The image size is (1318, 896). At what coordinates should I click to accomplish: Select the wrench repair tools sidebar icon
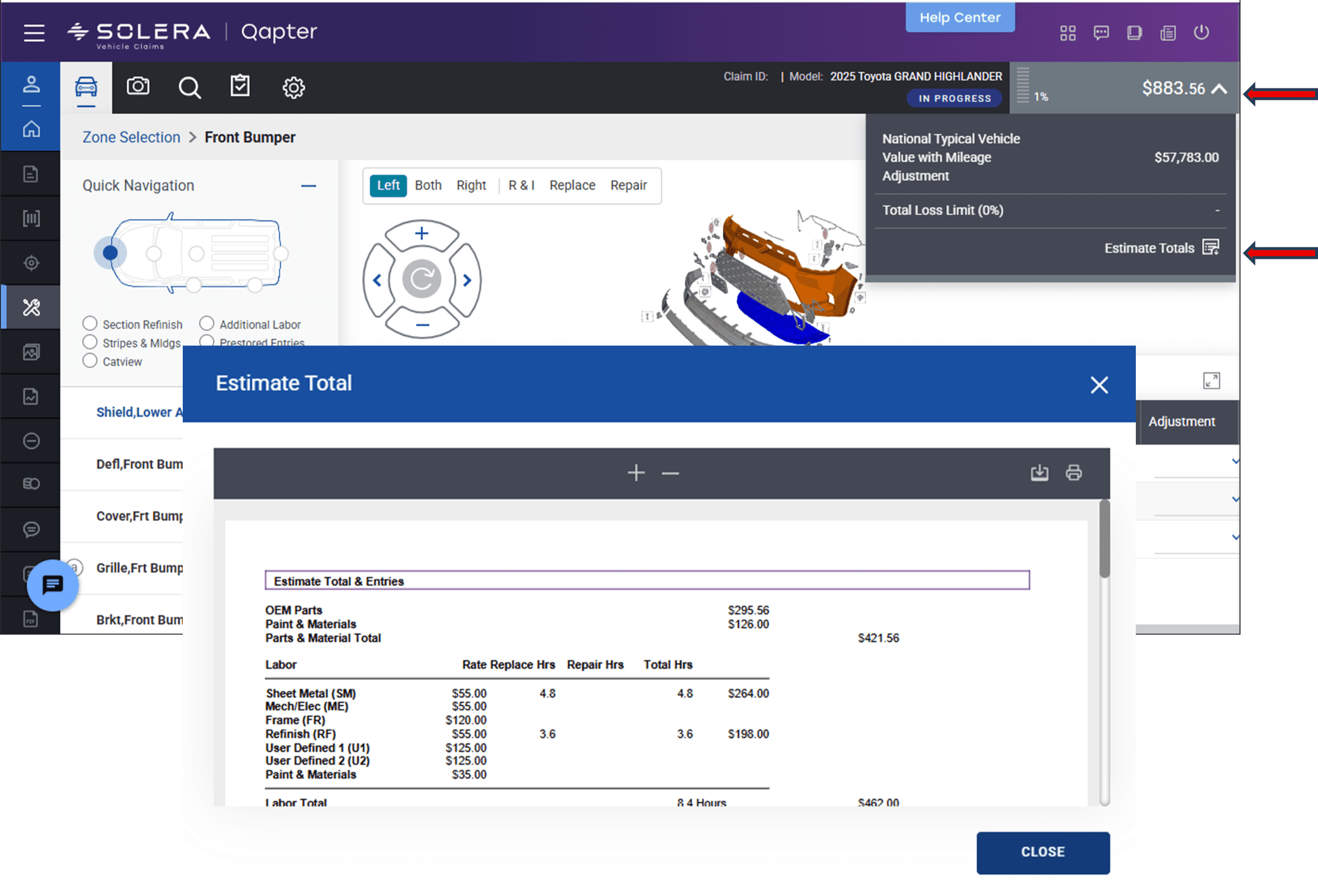[31, 307]
